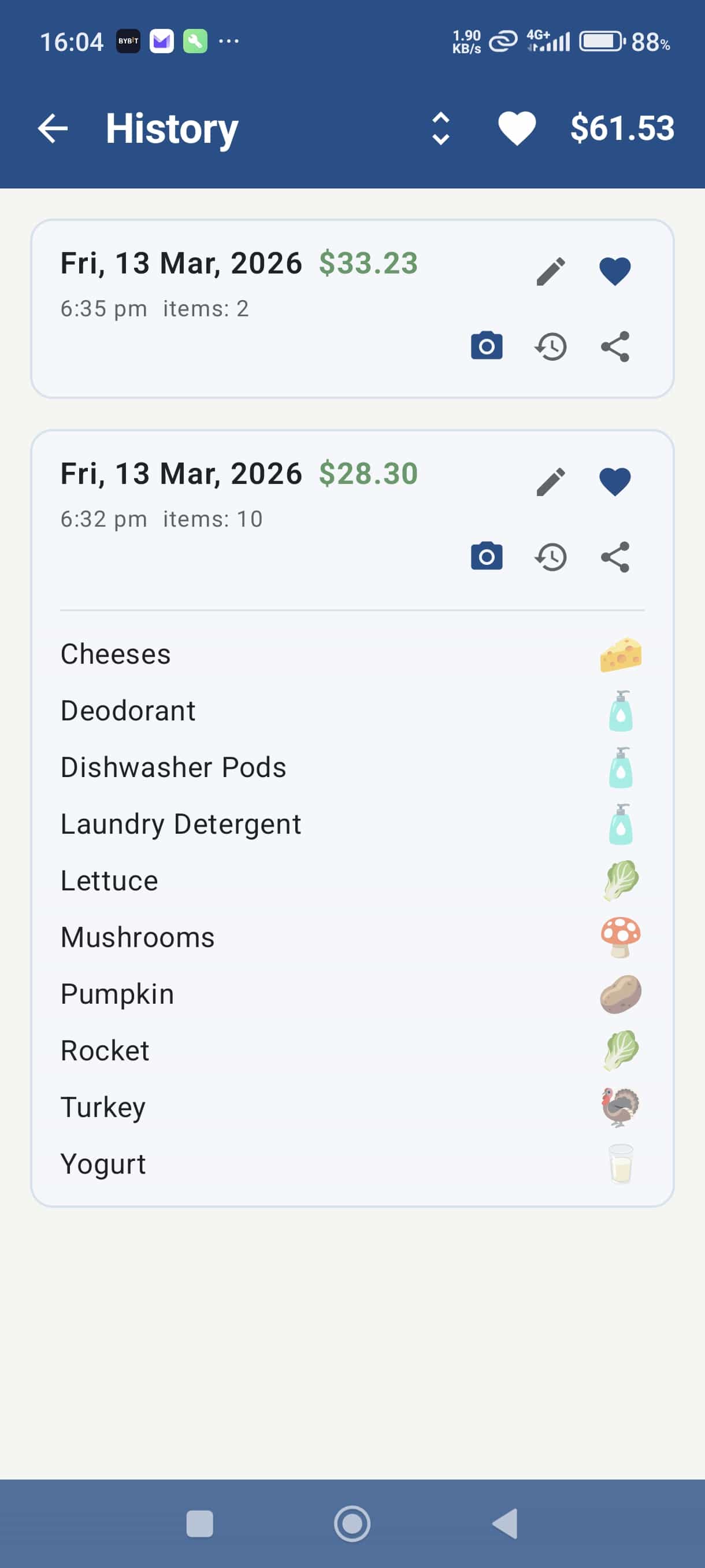
Task: Open camera for the 6:35 pm trip
Action: [487, 346]
